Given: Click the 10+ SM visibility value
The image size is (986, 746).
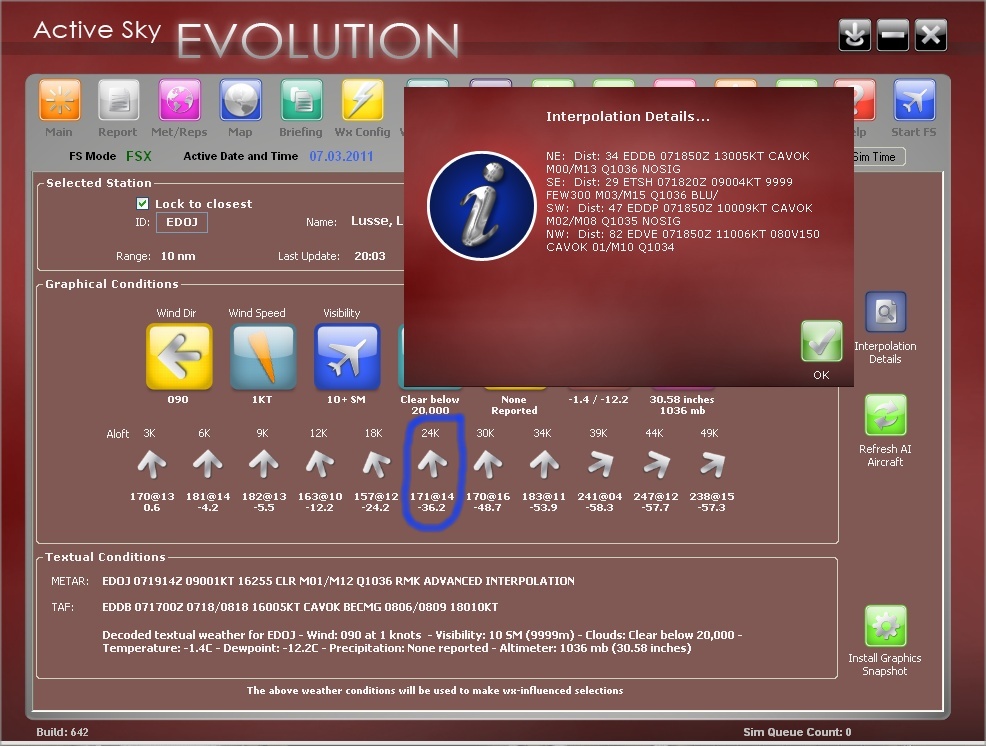Looking at the screenshot, I should pyautogui.click(x=346, y=399).
